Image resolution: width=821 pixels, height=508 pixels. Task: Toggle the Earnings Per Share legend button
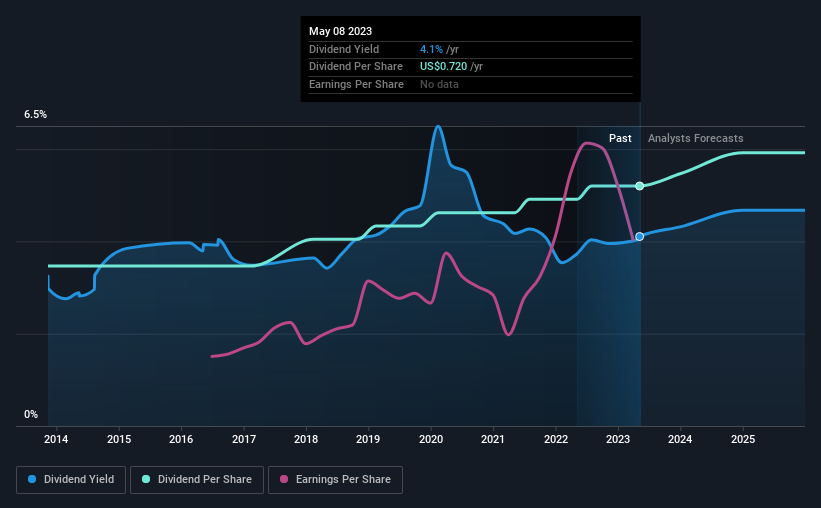[x=335, y=480]
